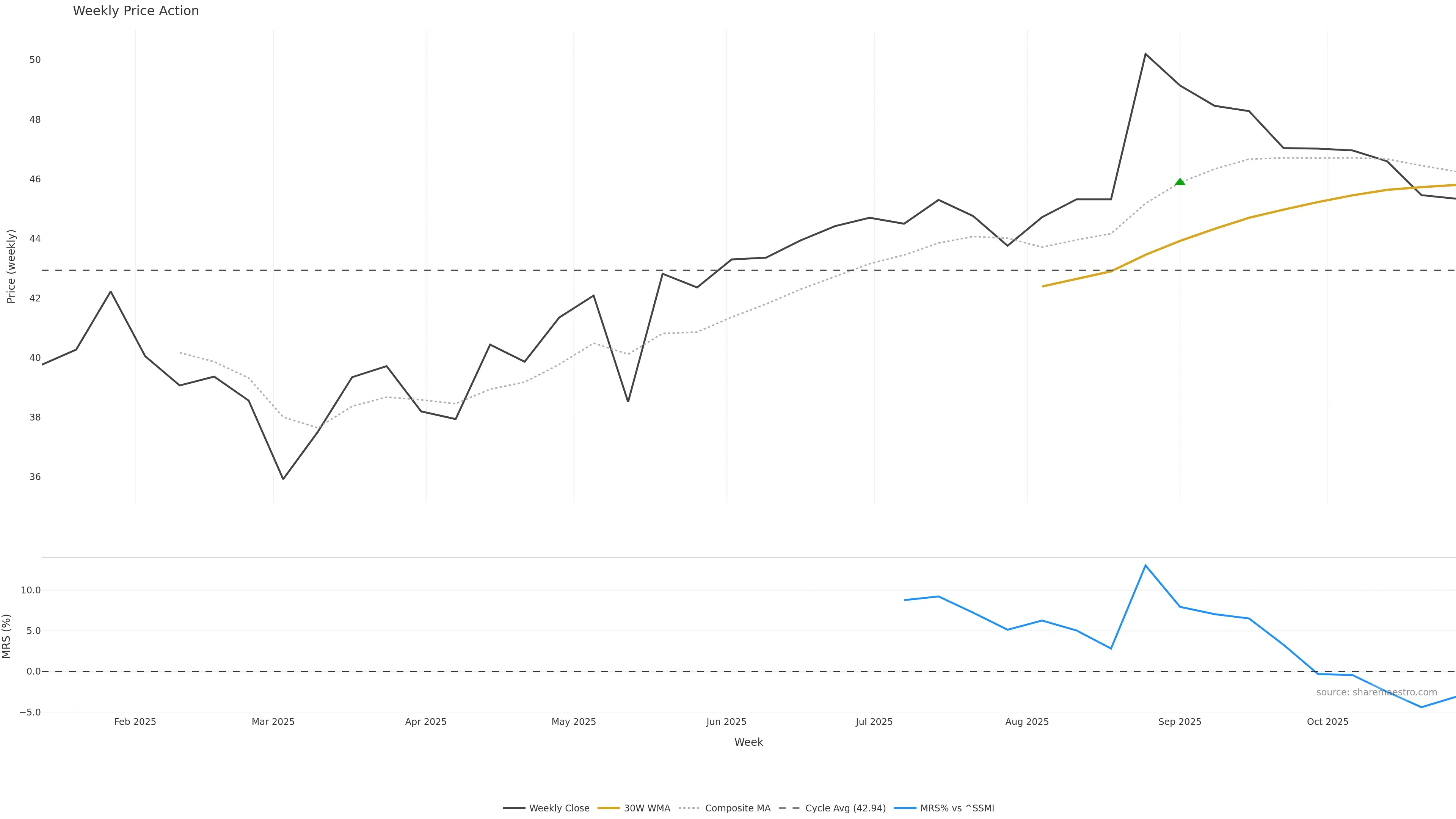Hide the 30W WMA series via legend label

(x=646, y=808)
